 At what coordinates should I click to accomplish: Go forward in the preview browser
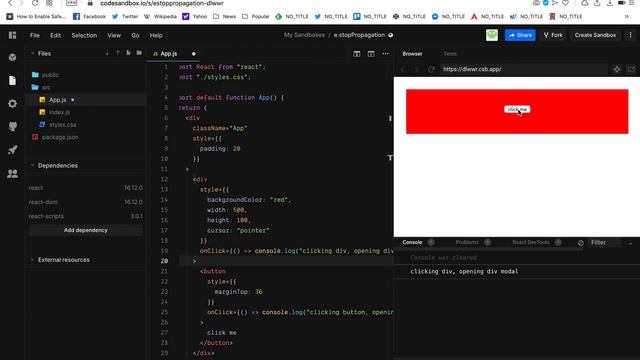417,69
